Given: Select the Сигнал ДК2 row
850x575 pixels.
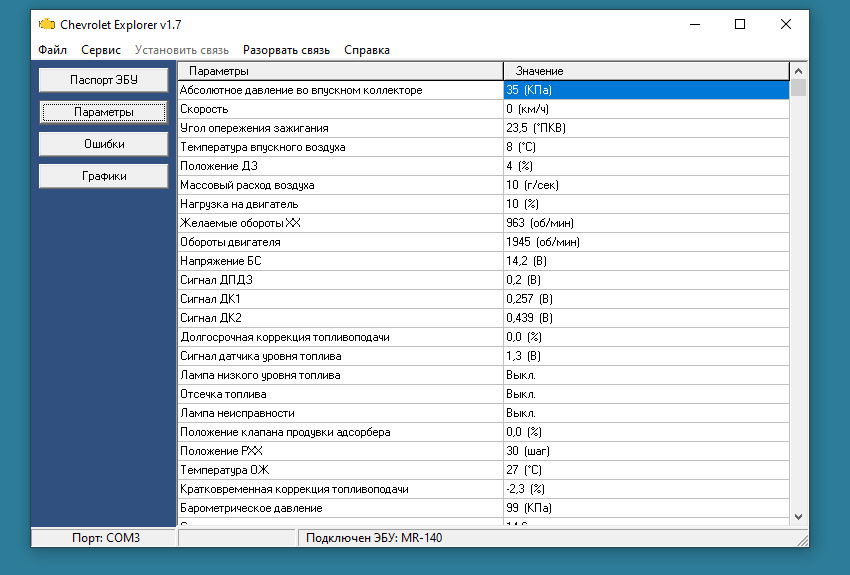Looking at the screenshot, I should point(484,318).
